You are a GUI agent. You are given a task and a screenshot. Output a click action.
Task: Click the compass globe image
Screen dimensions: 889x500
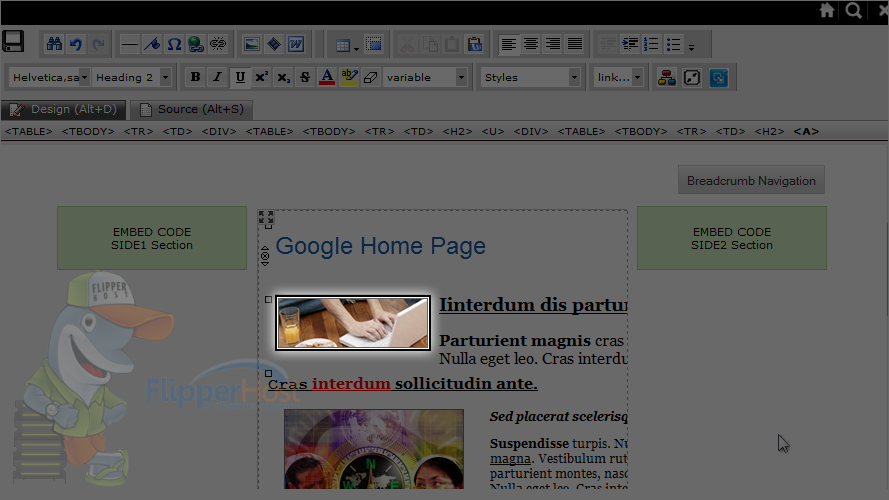374,449
